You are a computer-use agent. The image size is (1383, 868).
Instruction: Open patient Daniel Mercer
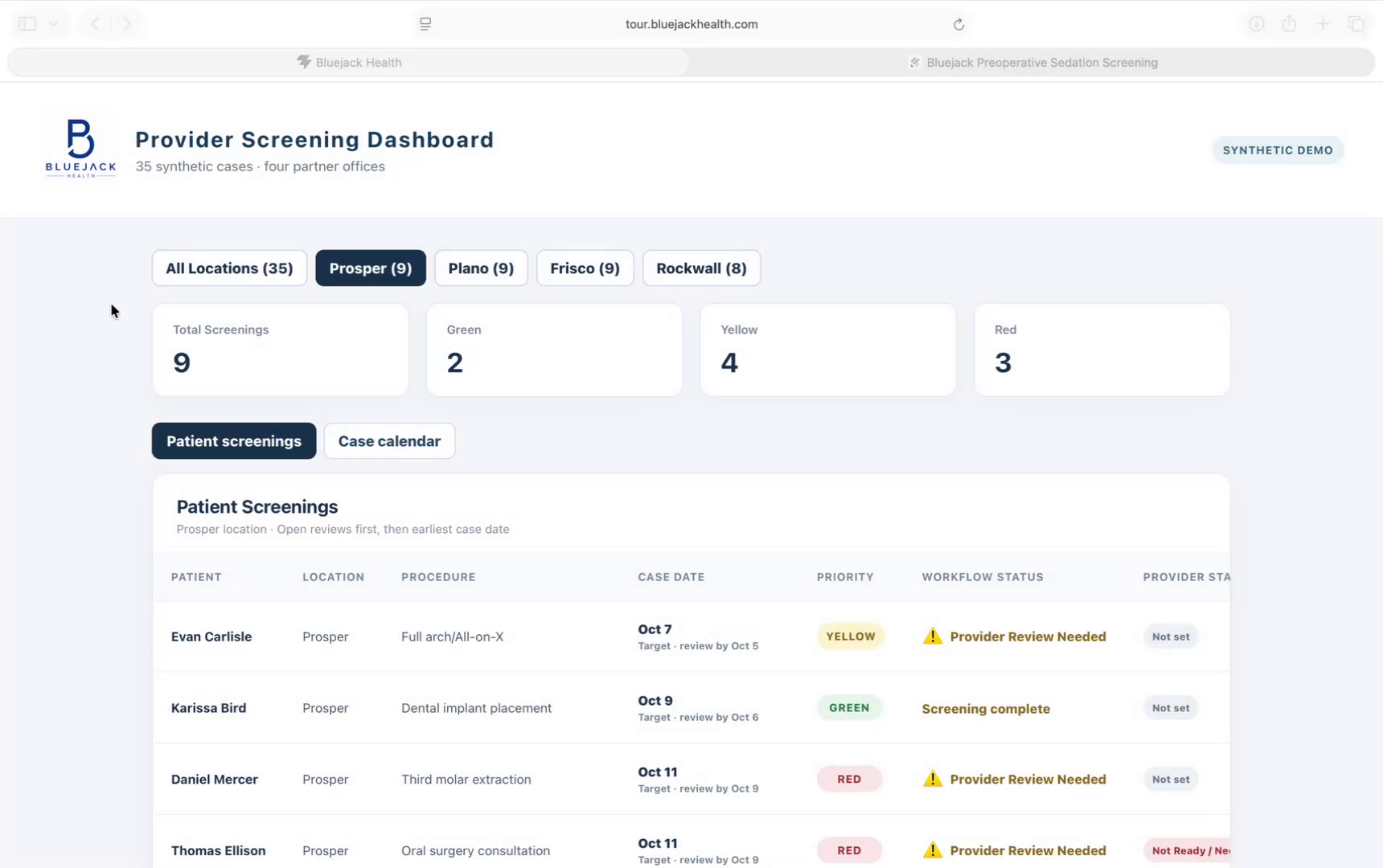point(215,780)
